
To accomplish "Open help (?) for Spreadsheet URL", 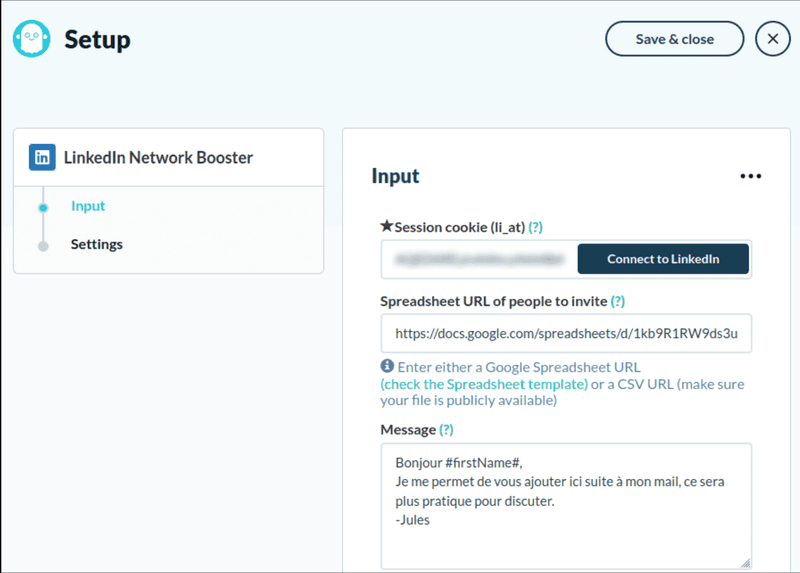I will 617,302.
